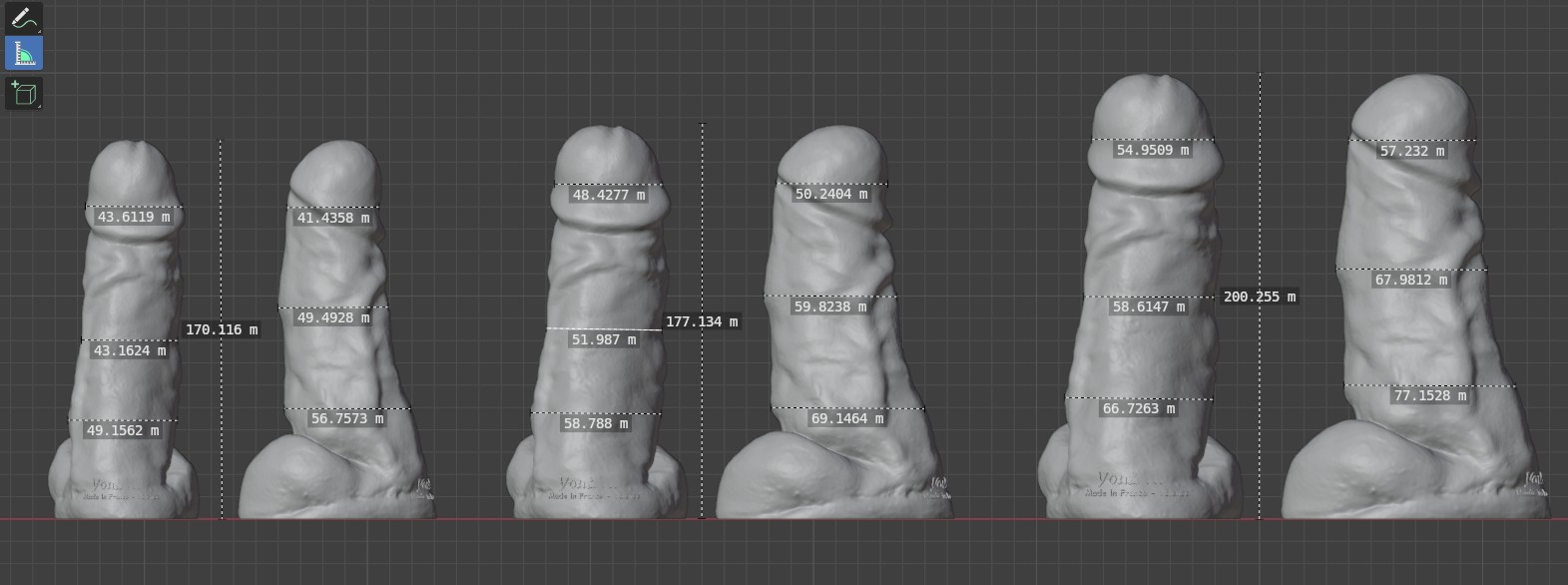The width and height of the screenshot is (1568, 585).
Task: Click the 77.1528 m measurement label
Action: (1429, 395)
